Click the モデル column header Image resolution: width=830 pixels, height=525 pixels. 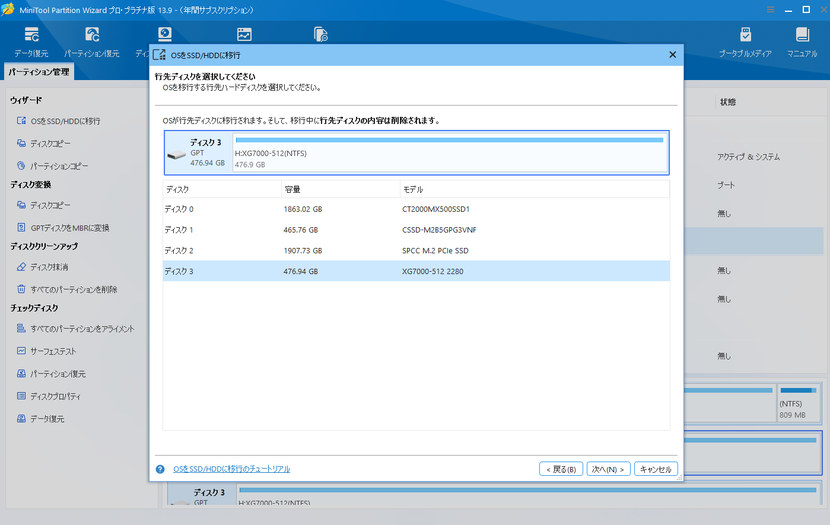[535, 189]
